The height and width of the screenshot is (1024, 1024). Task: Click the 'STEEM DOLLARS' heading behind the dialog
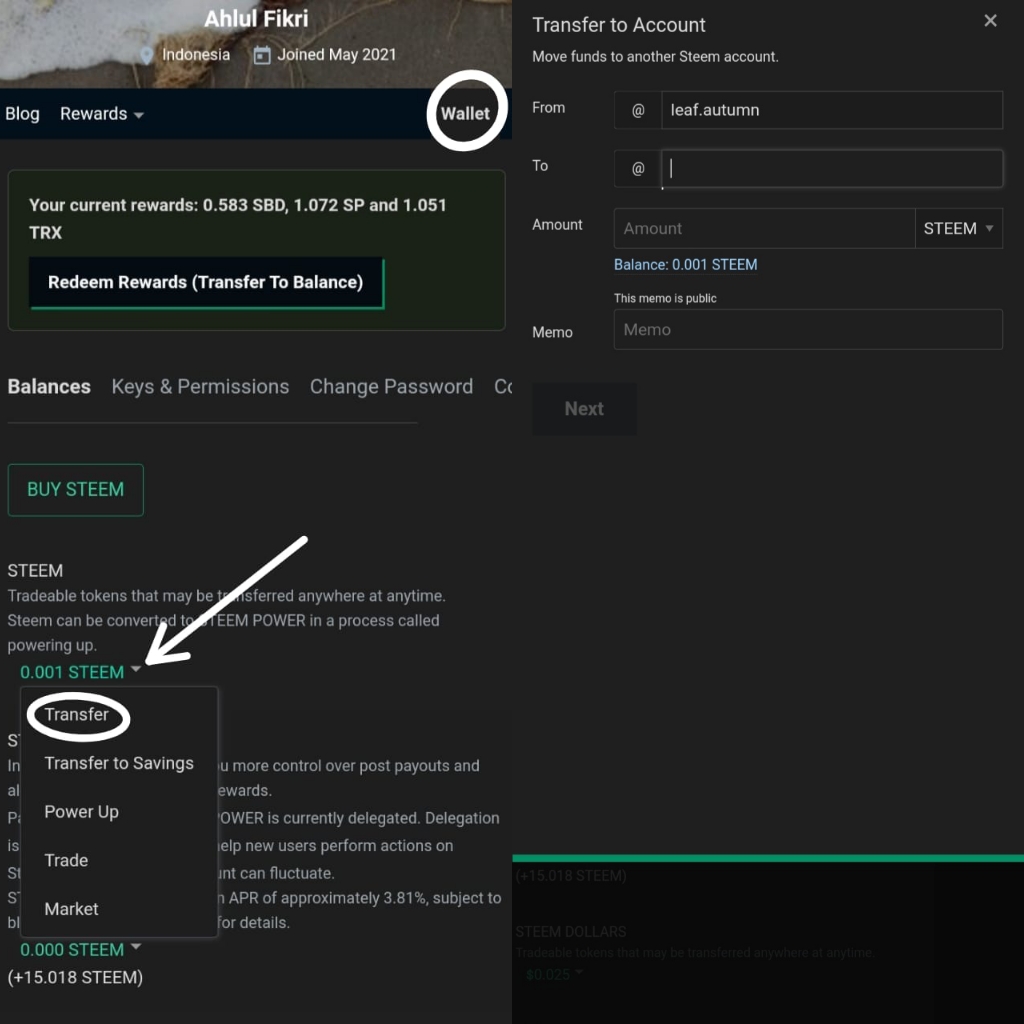pyautogui.click(x=570, y=932)
